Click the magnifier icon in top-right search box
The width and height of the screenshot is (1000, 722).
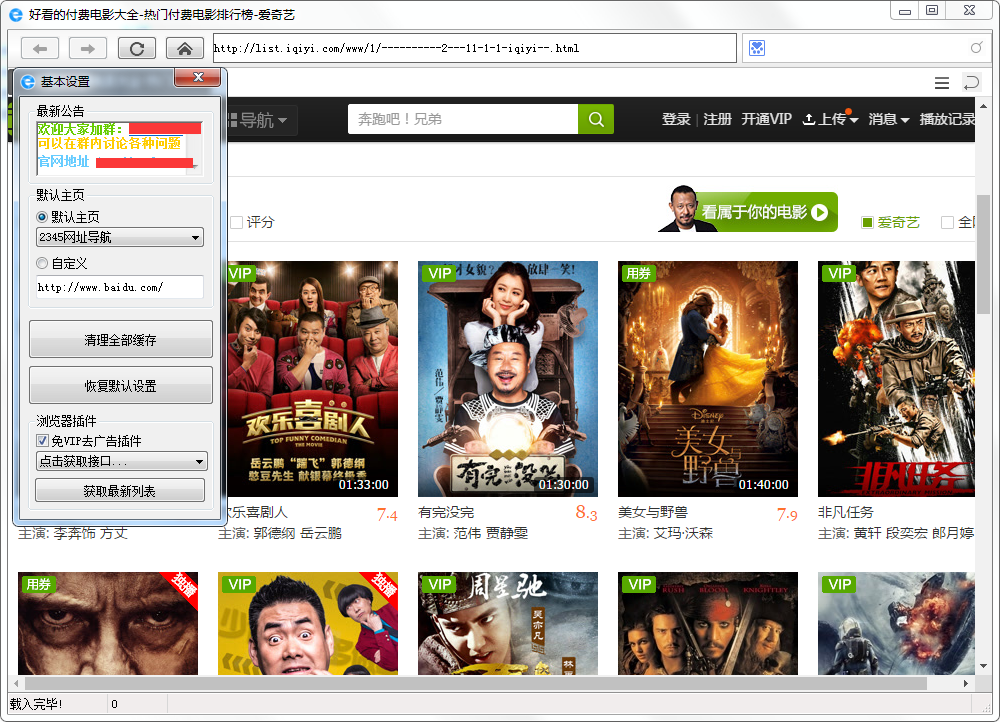point(976,48)
